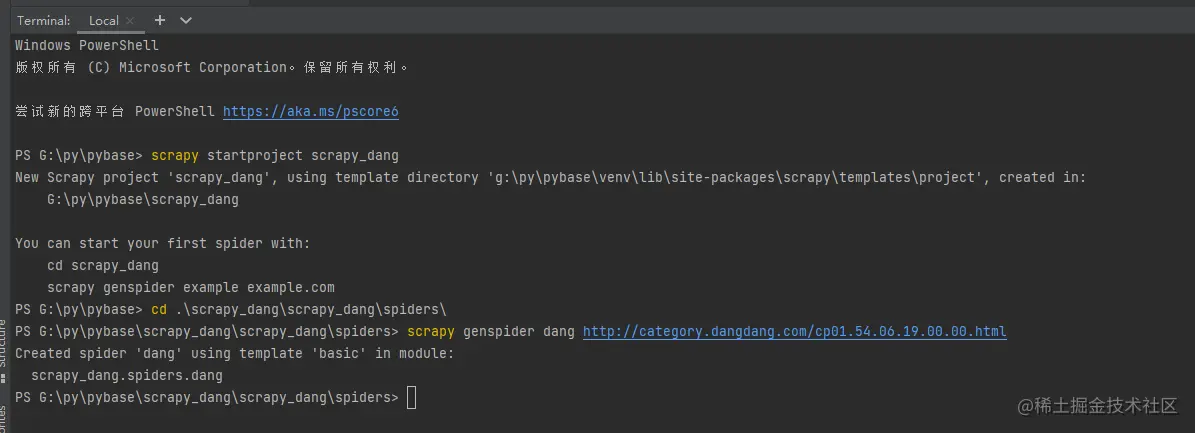
Task: Click the 'scrapy startproject scrapy_dang' command text
Action: 274,156
